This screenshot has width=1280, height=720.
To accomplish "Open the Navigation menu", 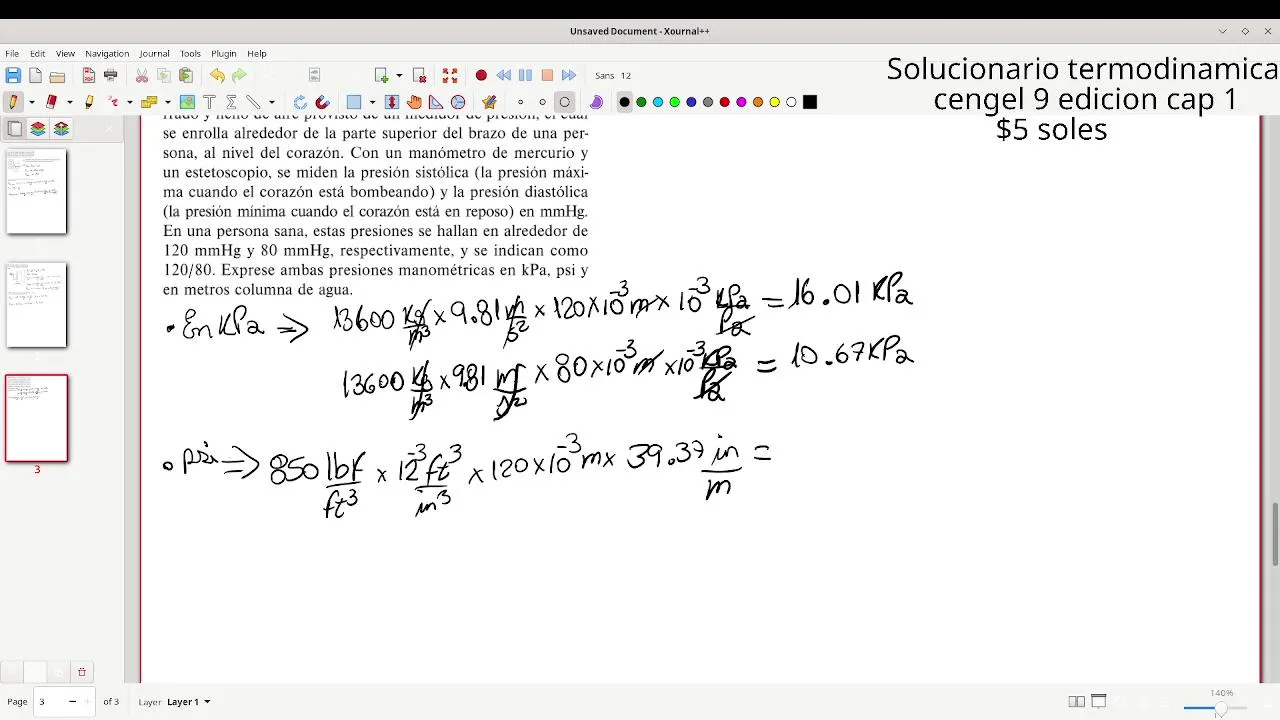I will (x=107, y=53).
